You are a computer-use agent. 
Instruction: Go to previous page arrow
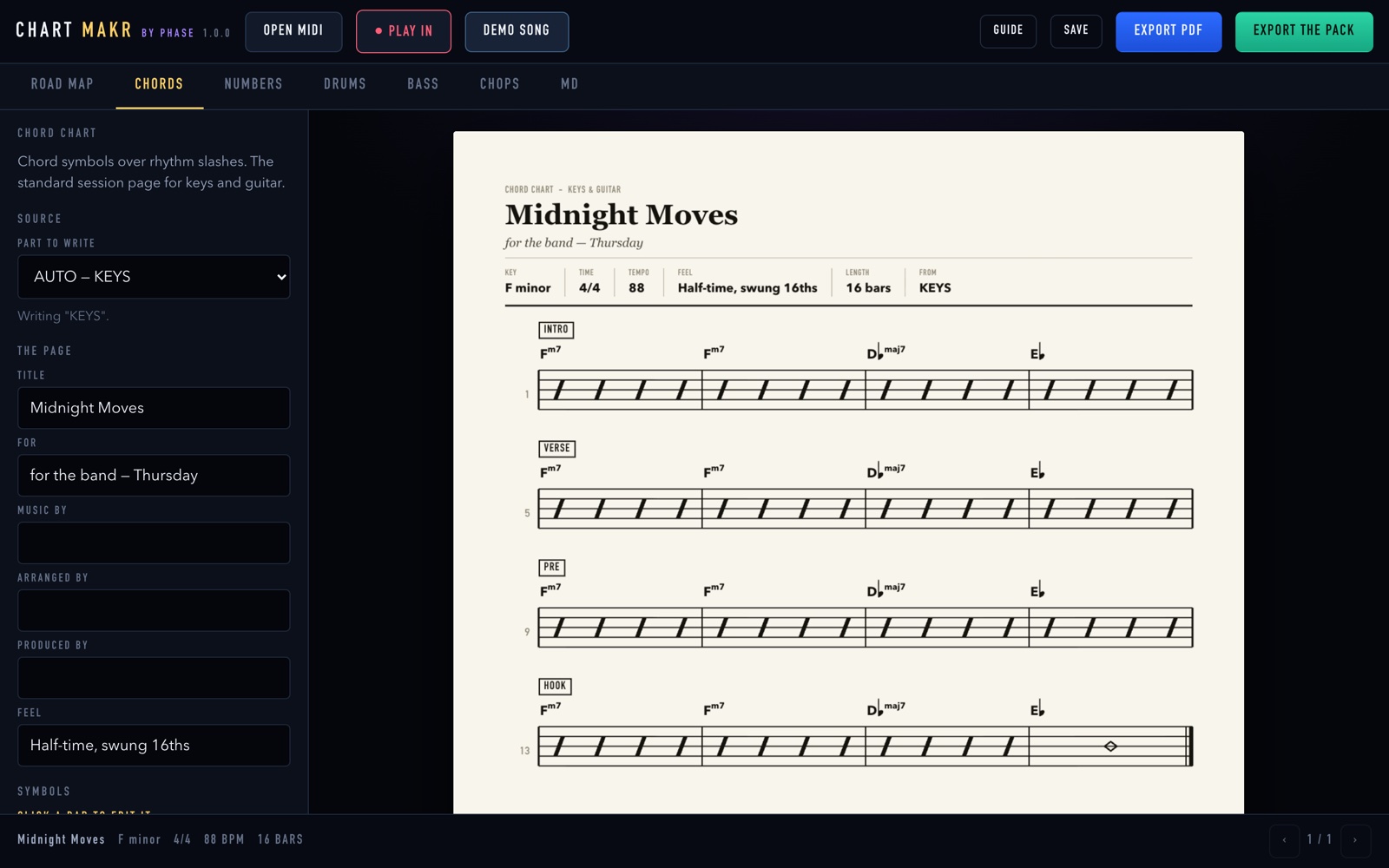coord(1284,840)
